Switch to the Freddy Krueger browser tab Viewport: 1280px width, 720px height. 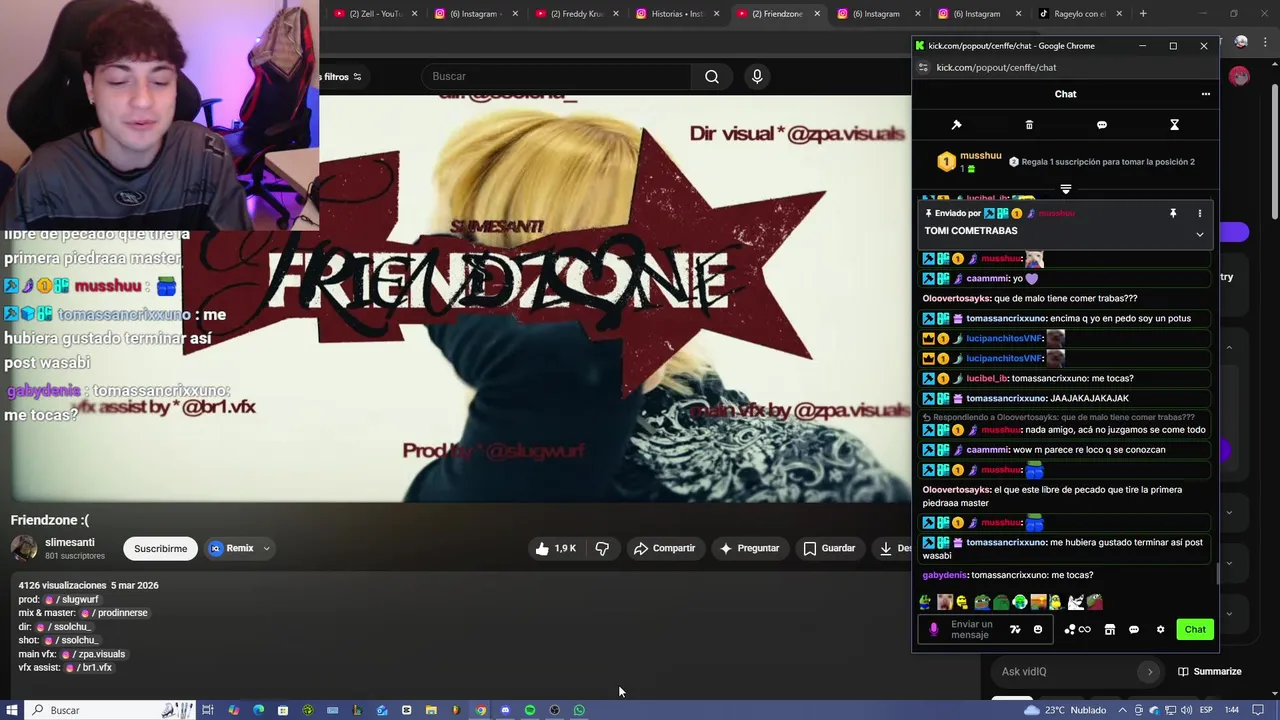578,14
